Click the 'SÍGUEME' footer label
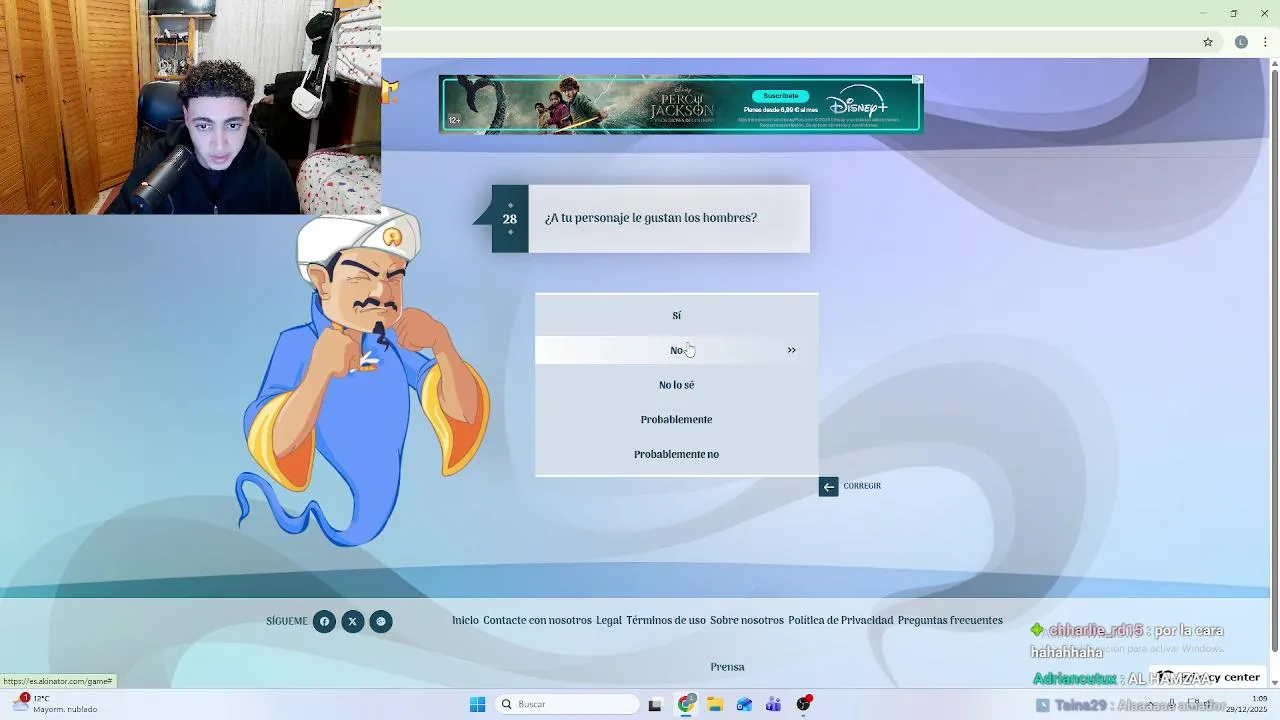The image size is (1280, 720). click(x=287, y=621)
